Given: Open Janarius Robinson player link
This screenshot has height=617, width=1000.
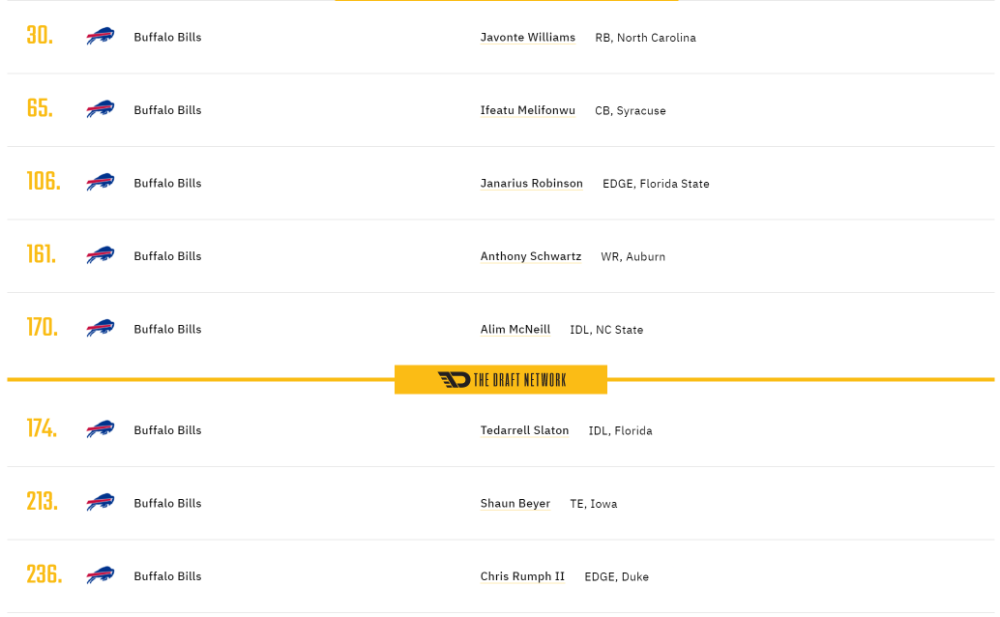Looking at the screenshot, I should [x=531, y=183].
